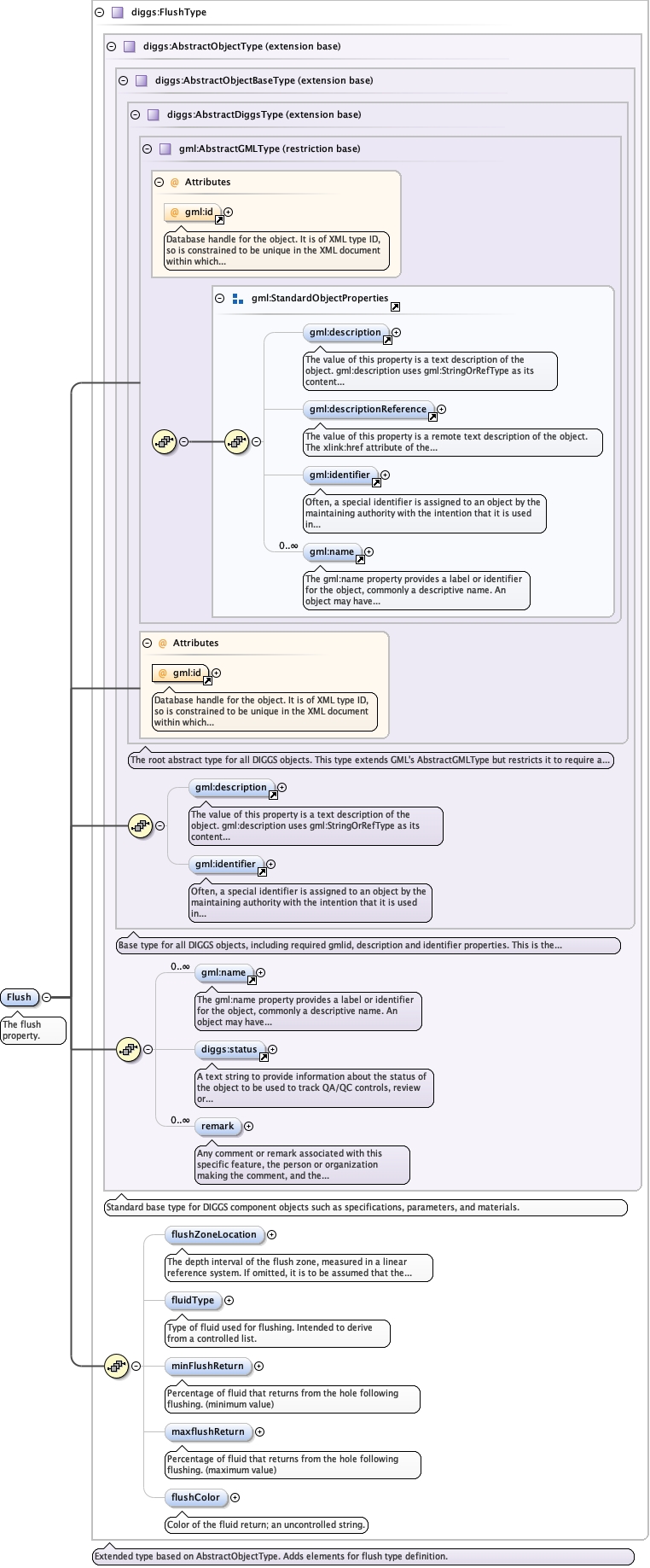Click the reference arrow under gml:StandardObjectProperties title
The image size is (650, 1568).
point(395,306)
